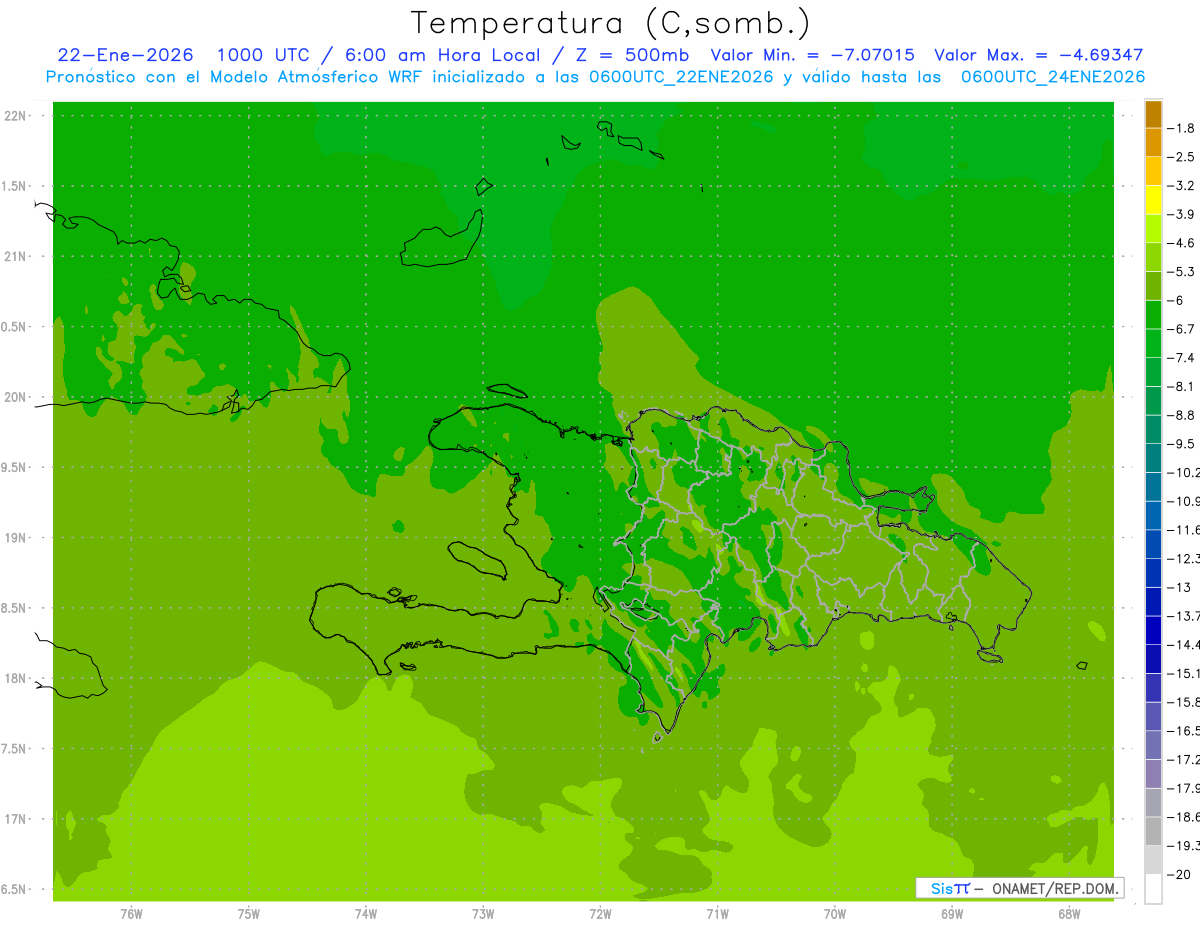Pick the purple swatch between -17.2 and -17.9
The image size is (1200, 927).
click(1153, 773)
